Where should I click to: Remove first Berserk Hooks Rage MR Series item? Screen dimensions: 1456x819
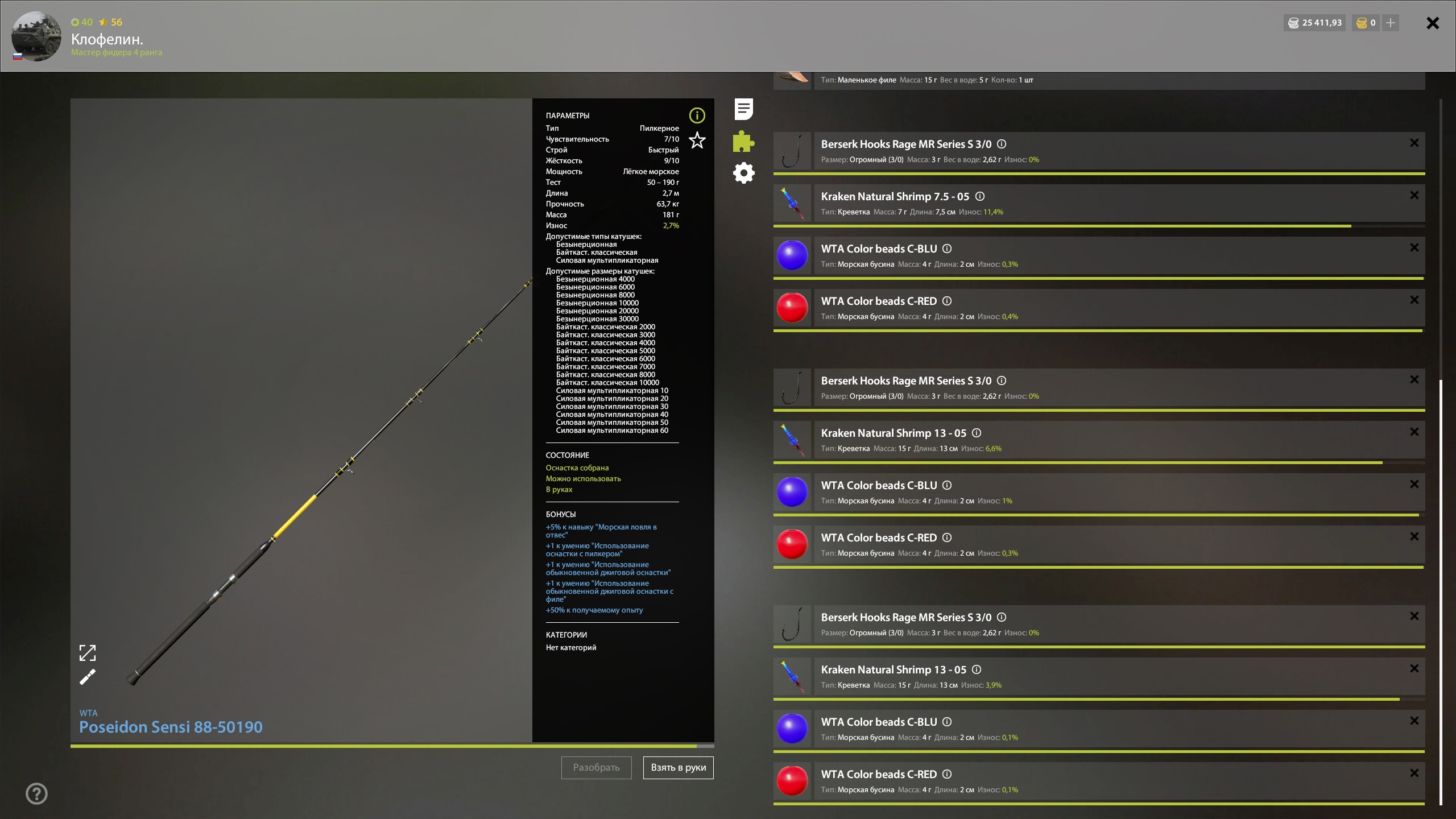pos(1414,143)
